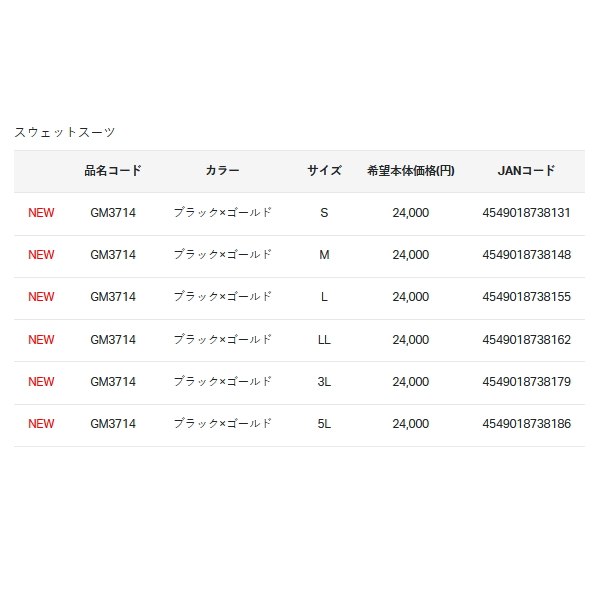Click JAN code 4549018738148
The image size is (600, 600).
[527, 255]
